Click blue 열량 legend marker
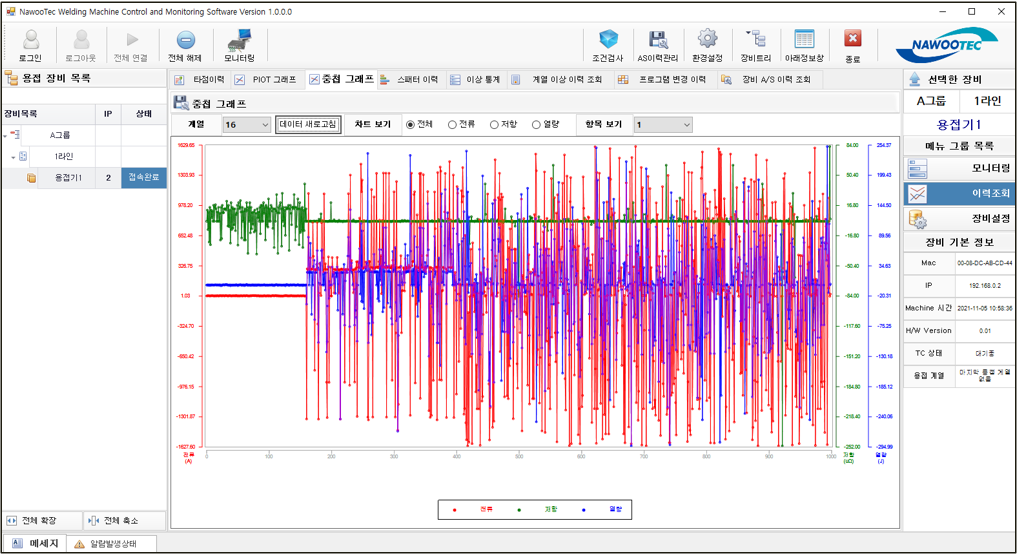The width and height of the screenshot is (1022, 556). [x=583, y=510]
